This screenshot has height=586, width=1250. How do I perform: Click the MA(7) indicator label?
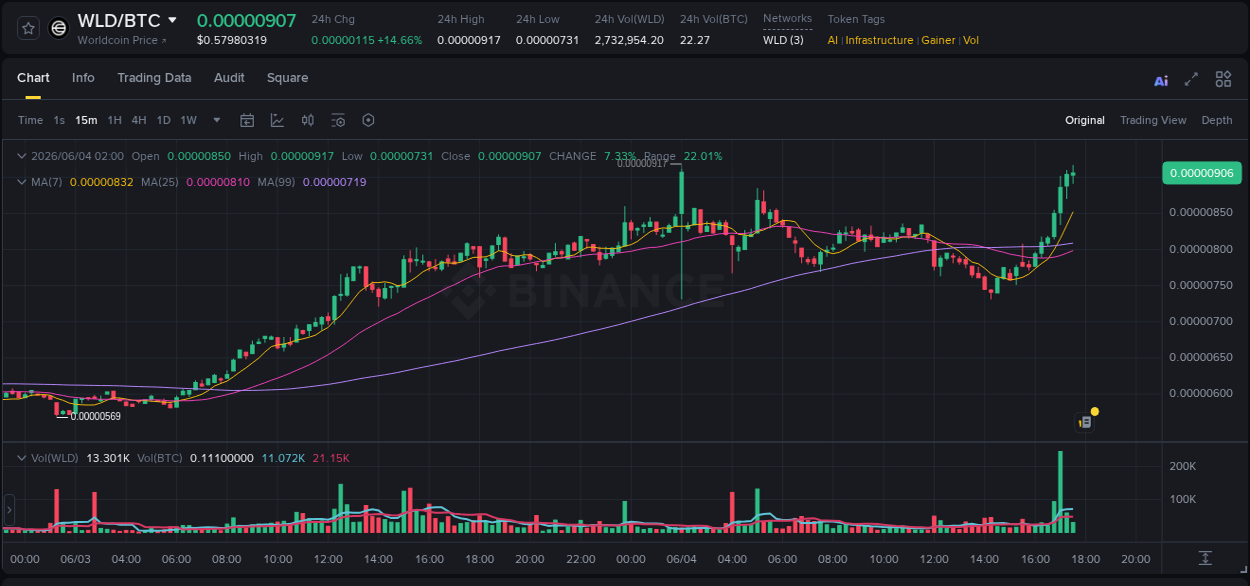point(47,182)
